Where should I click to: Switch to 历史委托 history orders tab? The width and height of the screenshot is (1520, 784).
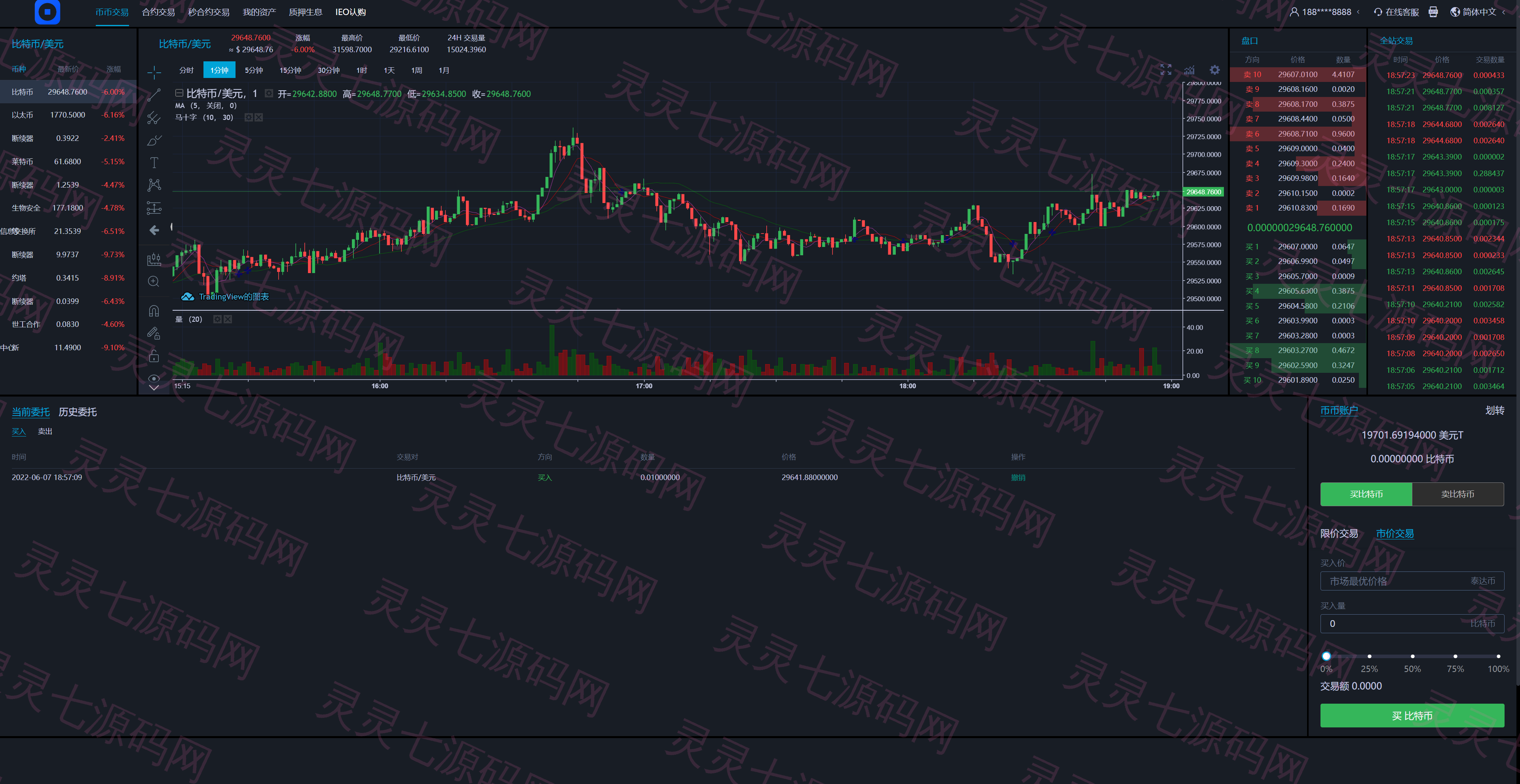pyautogui.click(x=77, y=412)
